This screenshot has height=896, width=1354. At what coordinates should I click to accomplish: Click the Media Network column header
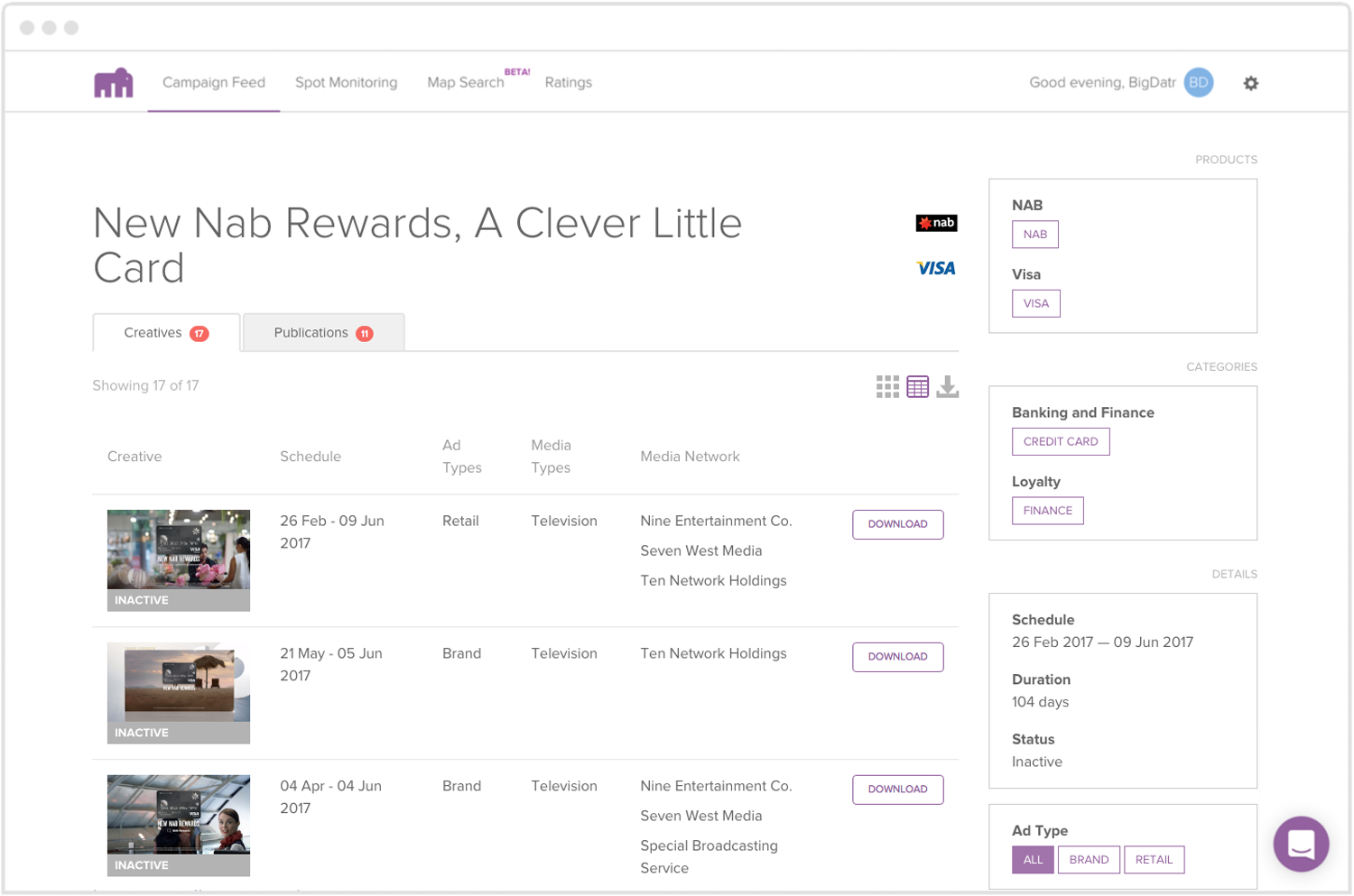(690, 457)
